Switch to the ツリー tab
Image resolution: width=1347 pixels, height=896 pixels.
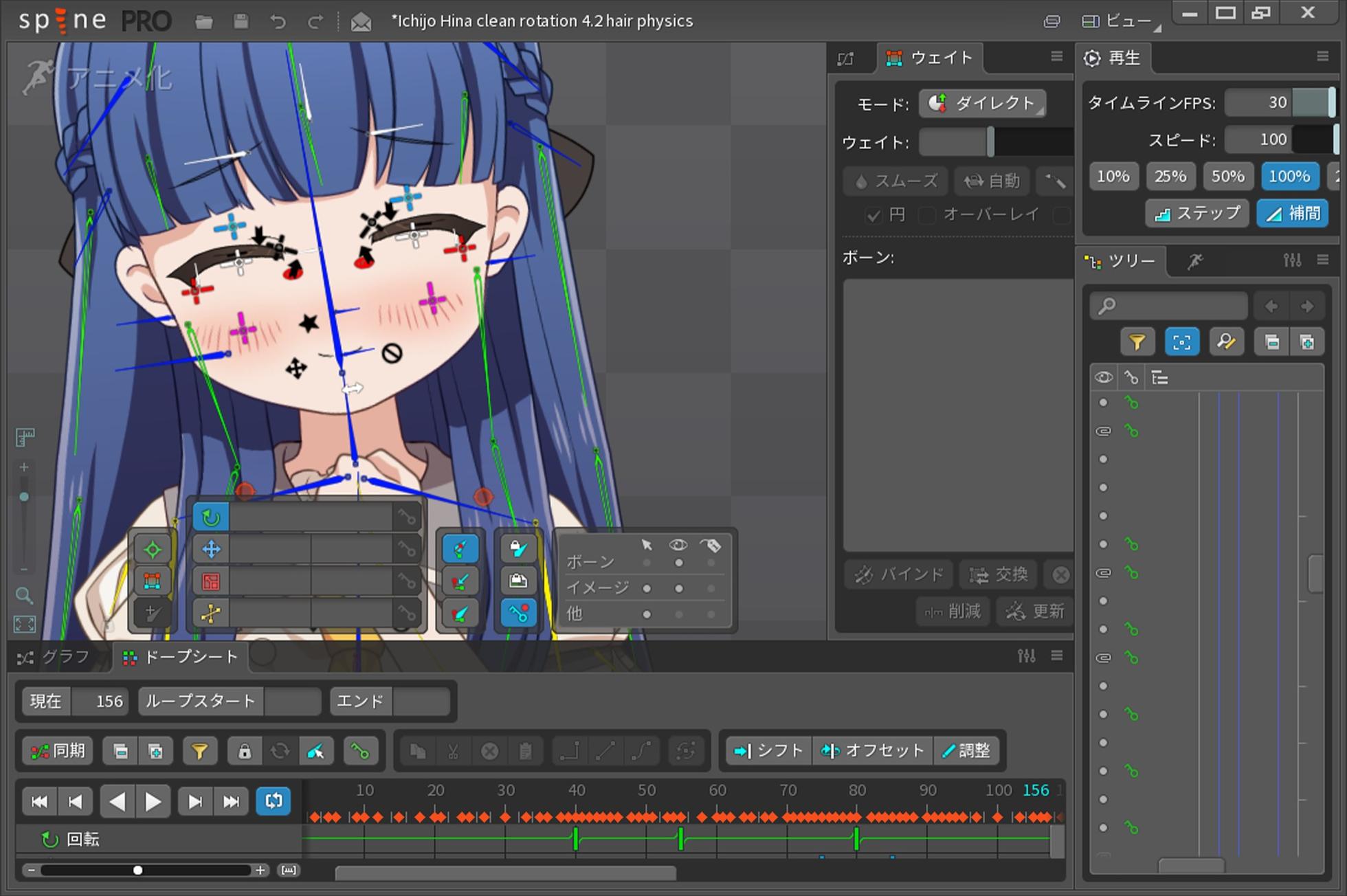tap(1121, 261)
